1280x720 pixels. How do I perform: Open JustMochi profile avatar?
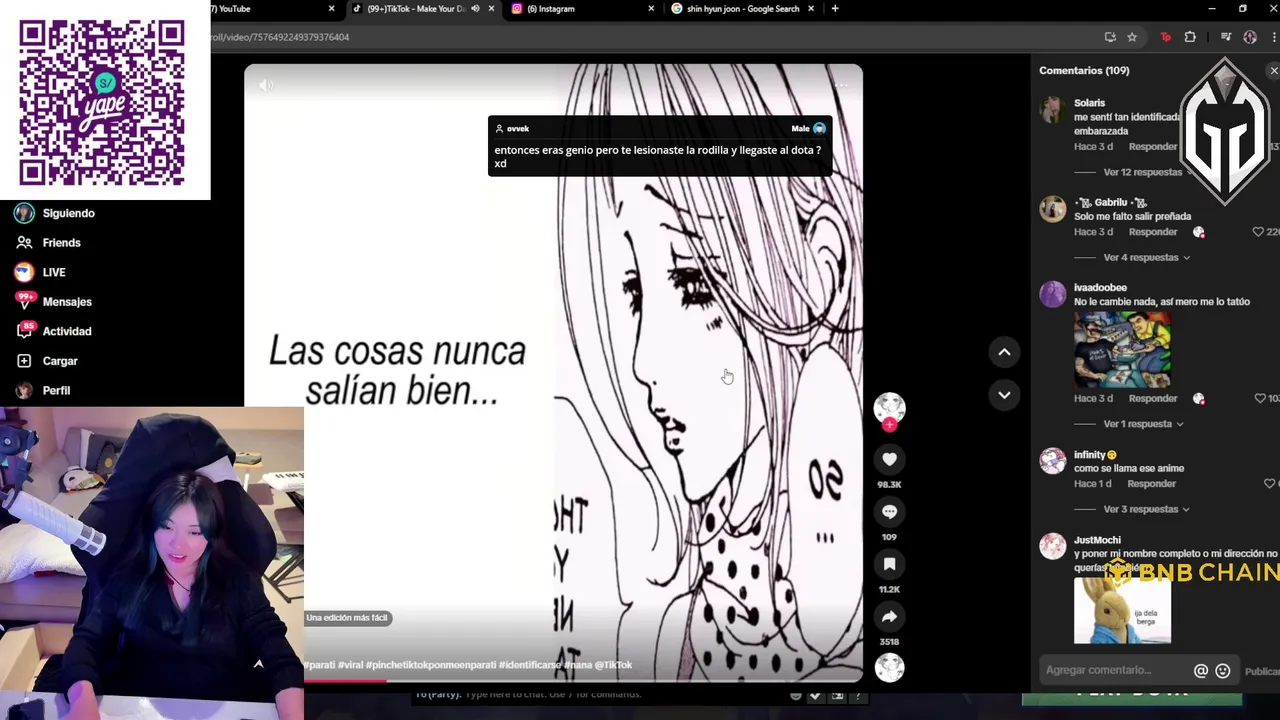pos(1052,545)
